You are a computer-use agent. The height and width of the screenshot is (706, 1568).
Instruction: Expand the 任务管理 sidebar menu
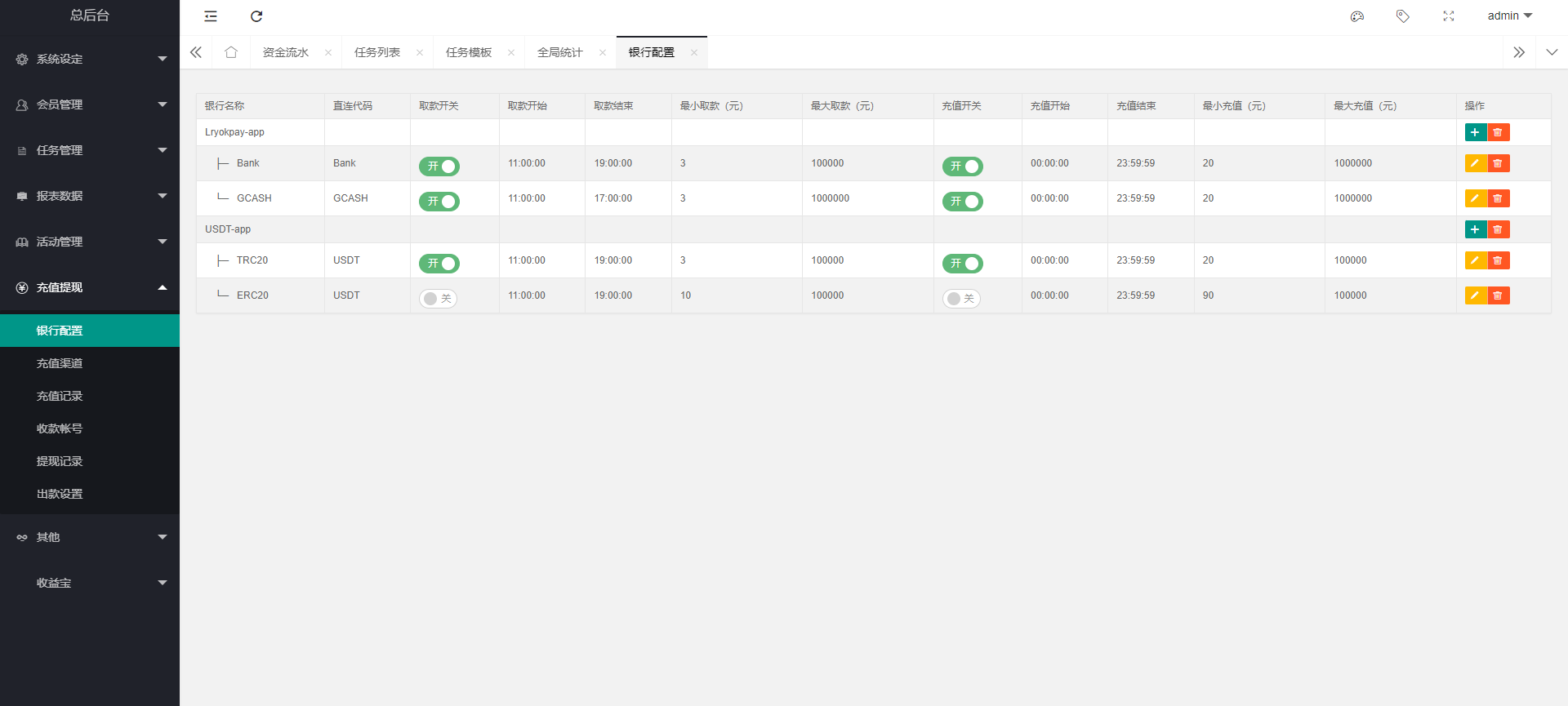[x=90, y=150]
